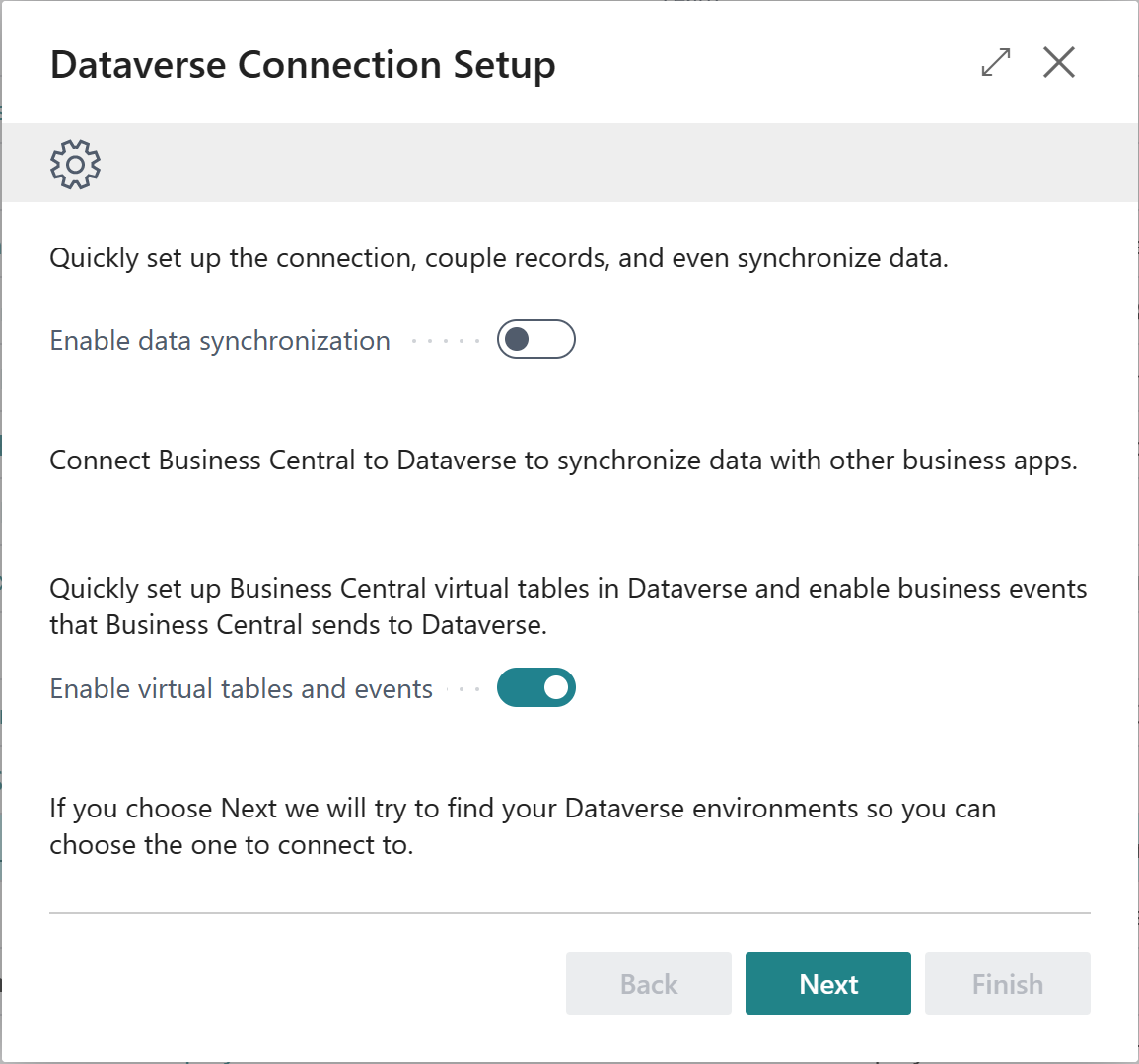This screenshot has width=1139, height=1064.
Task: Enable data synchronization toggle
Action: [x=536, y=339]
